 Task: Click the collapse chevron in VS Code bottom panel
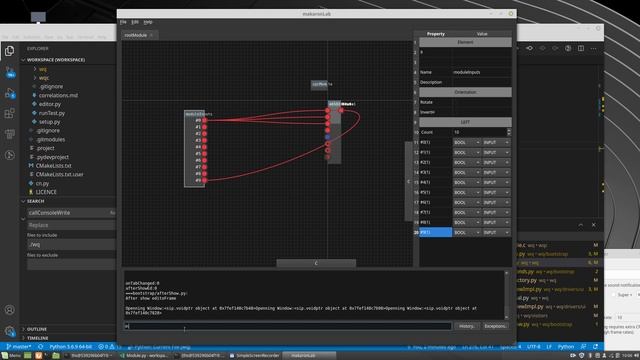[x=580, y=225]
